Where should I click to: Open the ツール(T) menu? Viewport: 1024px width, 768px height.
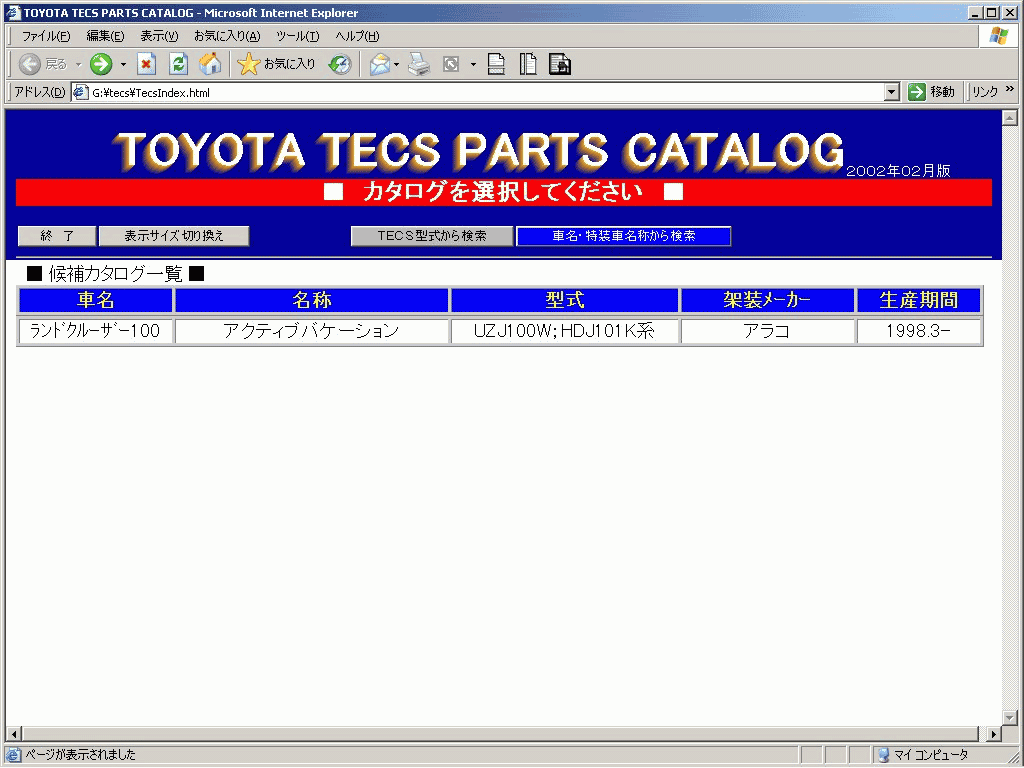pyautogui.click(x=297, y=36)
